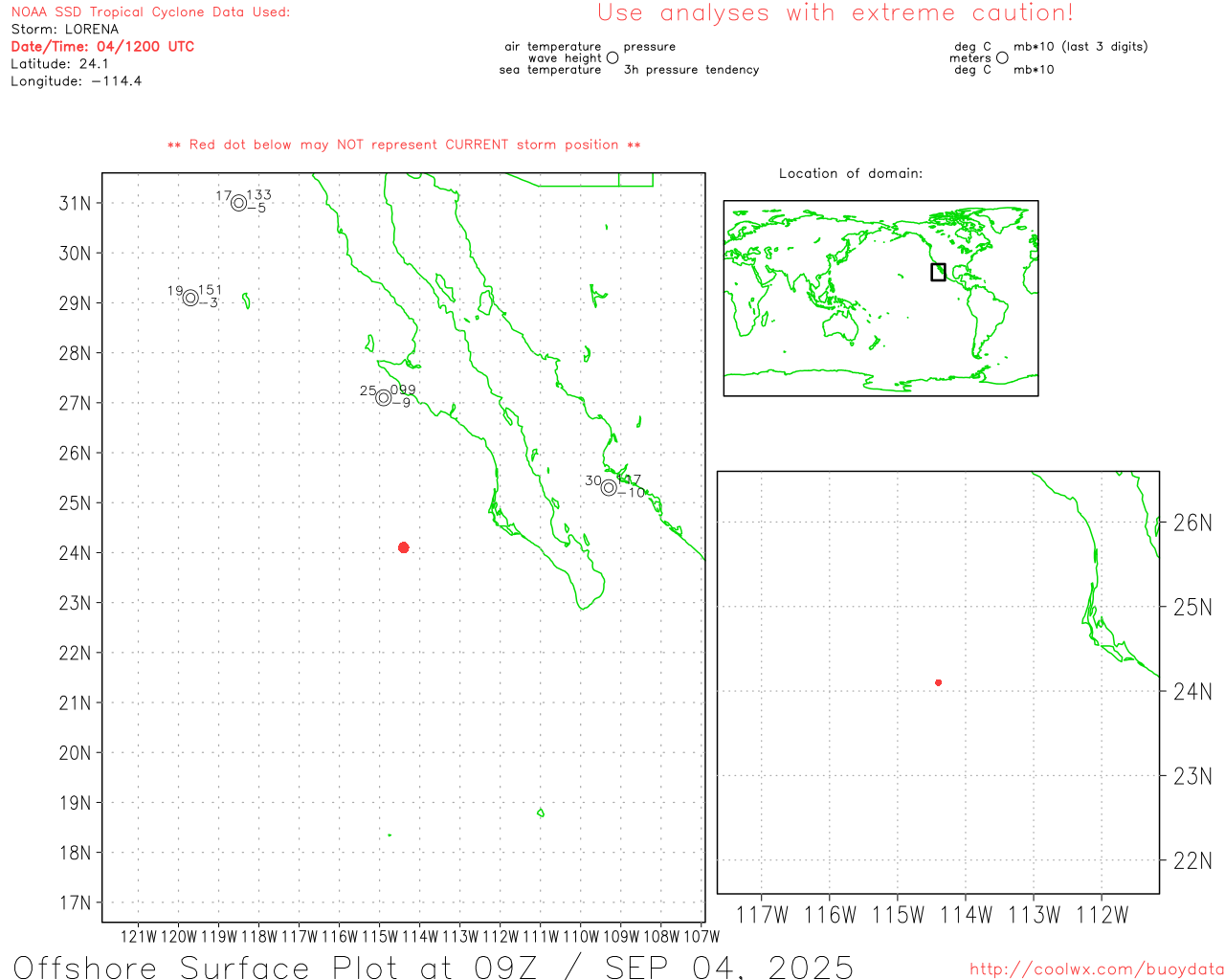Click 'NOAA SSD Tropical Cyclone Data Used:' heading

pos(150,12)
